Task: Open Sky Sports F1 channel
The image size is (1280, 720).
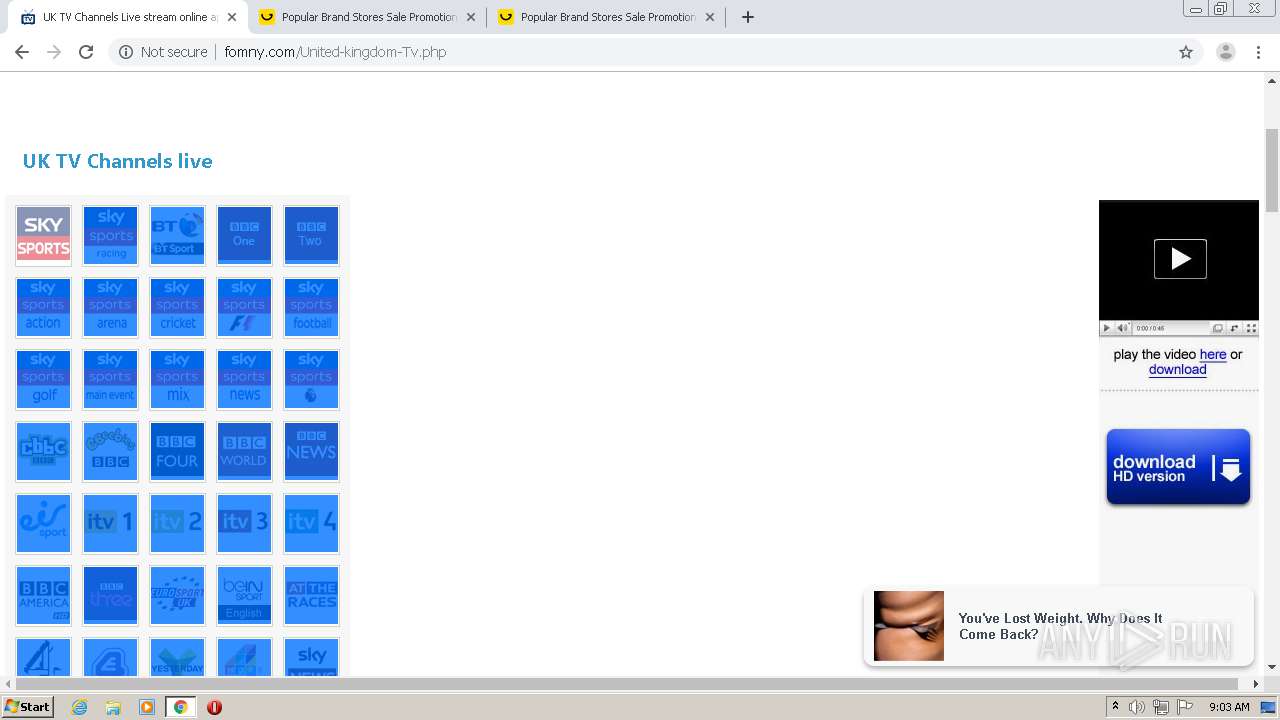Action: click(244, 307)
